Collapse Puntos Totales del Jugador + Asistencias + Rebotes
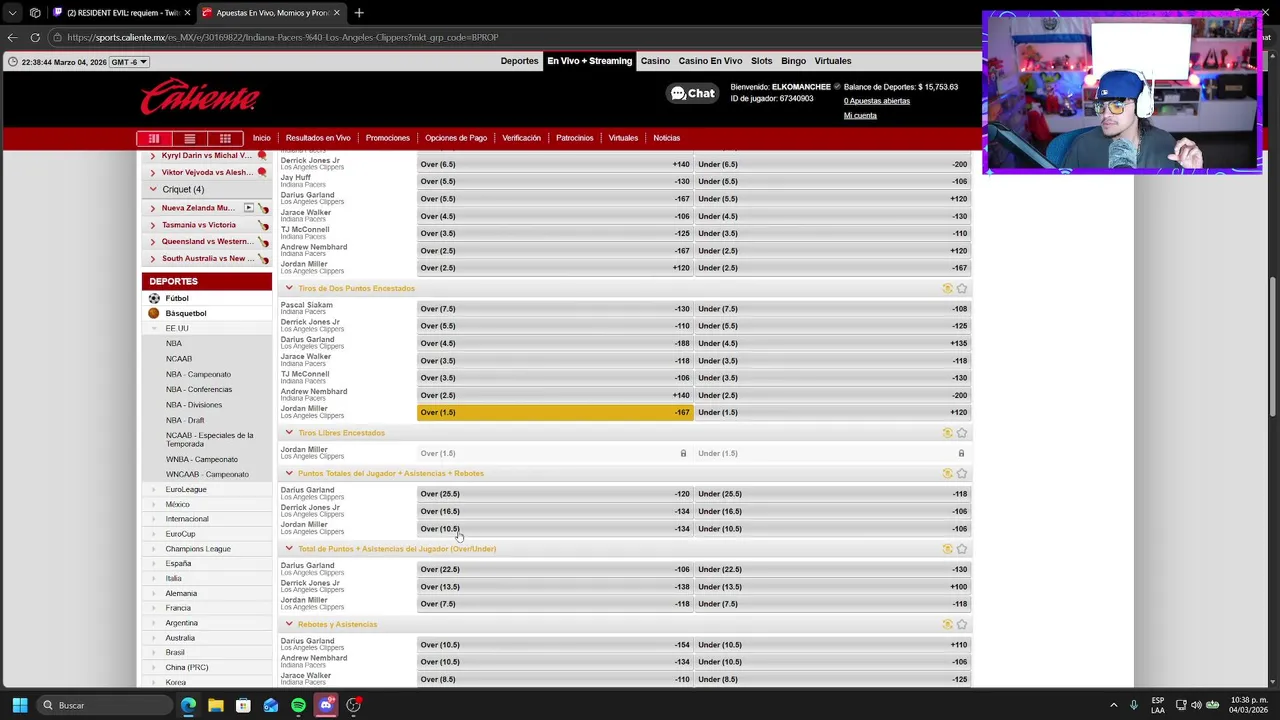Image resolution: width=1280 pixels, height=720 pixels. click(289, 473)
